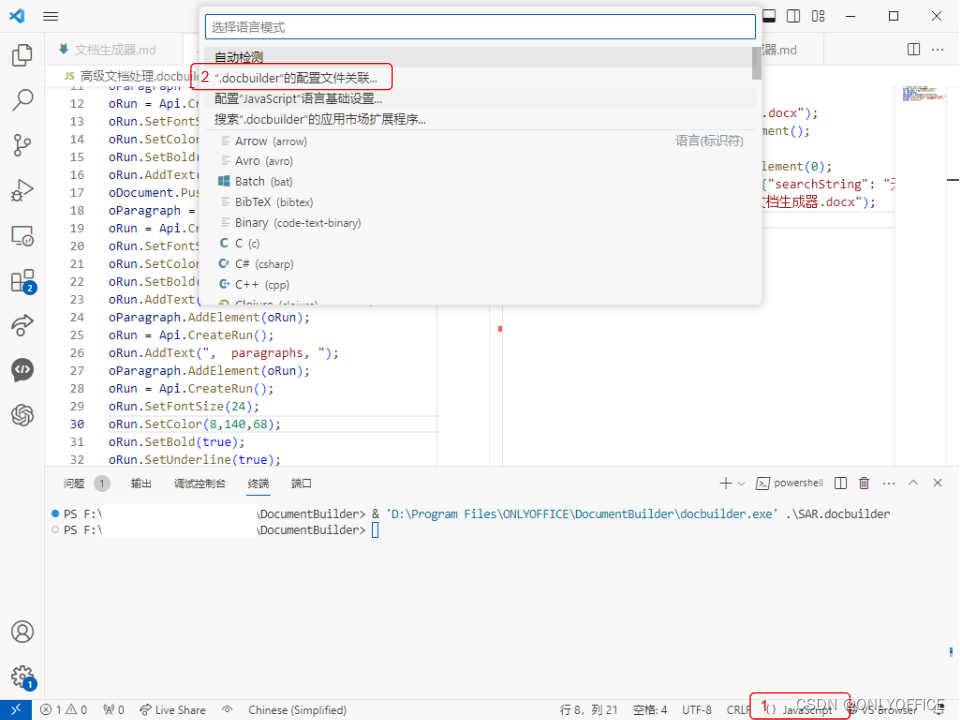
Task: Click the eye icon in status bar
Action: (227, 710)
